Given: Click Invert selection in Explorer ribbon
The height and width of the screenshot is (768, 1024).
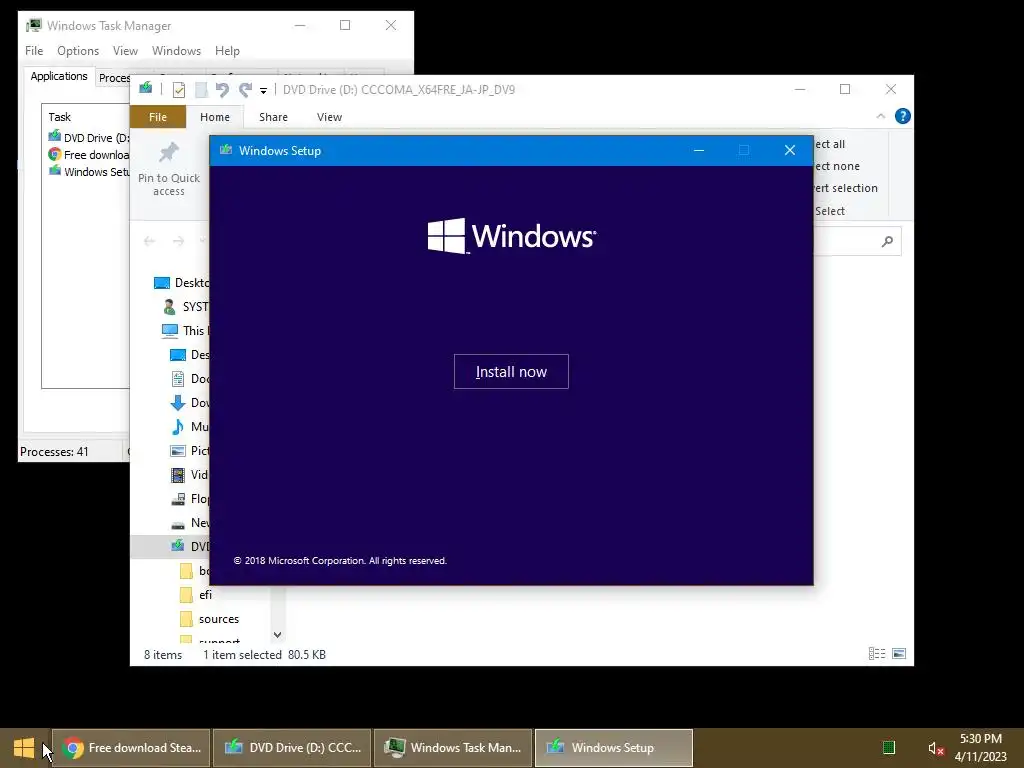Looking at the screenshot, I should pyautogui.click(x=846, y=188).
